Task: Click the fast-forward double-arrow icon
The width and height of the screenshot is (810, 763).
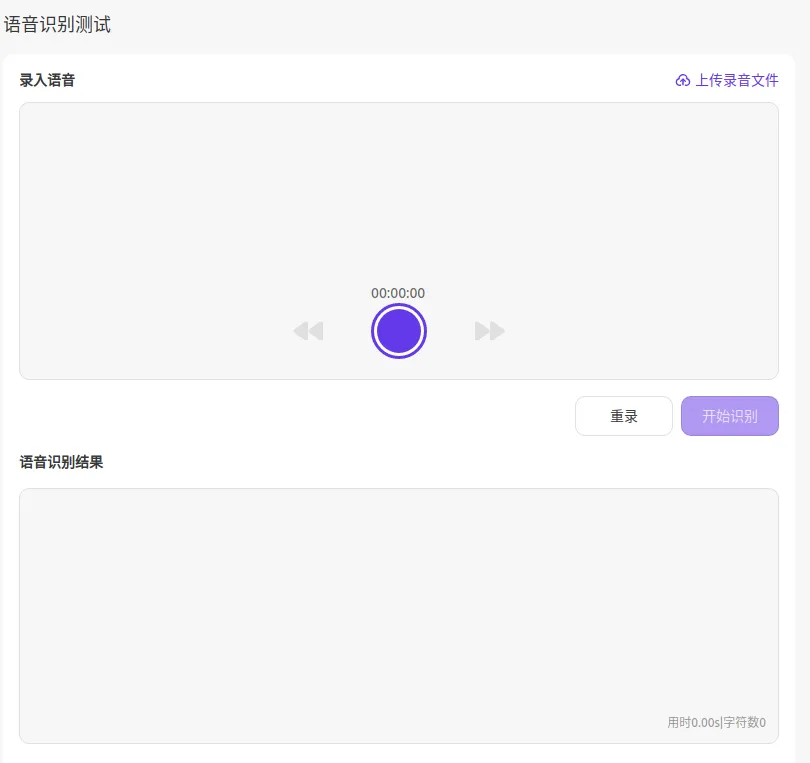Action: pyautogui.click(x=489, y=331)
